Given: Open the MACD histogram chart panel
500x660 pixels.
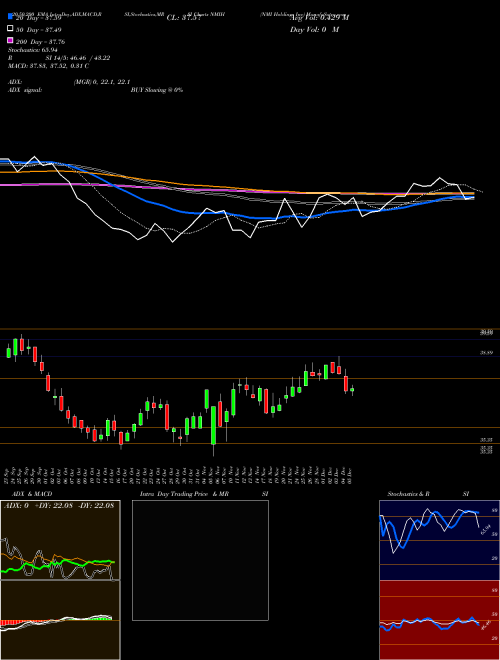Looking at the screenshot, I should point(60,620).
